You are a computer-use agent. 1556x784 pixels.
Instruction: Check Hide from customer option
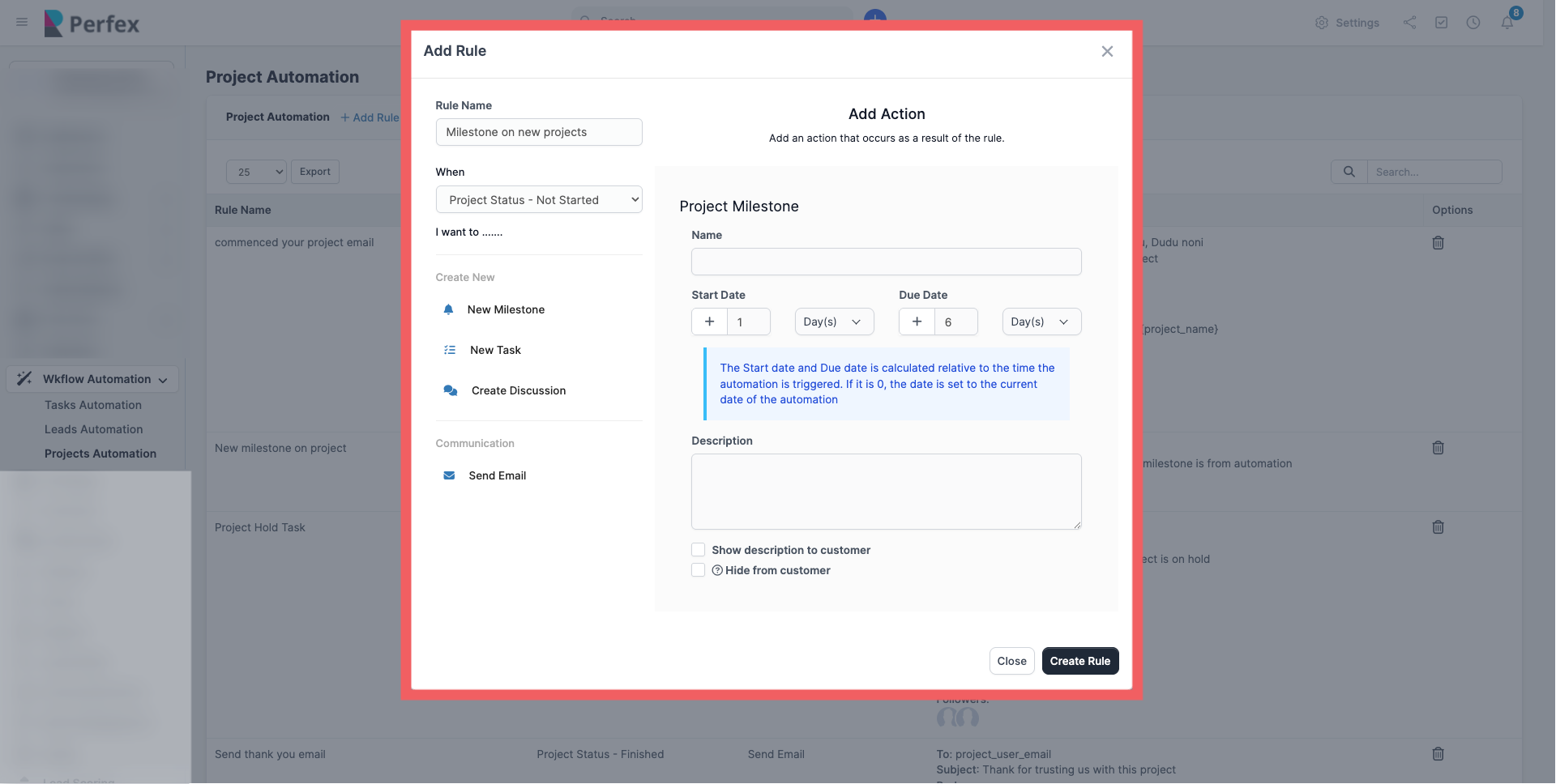pos(698,570)
